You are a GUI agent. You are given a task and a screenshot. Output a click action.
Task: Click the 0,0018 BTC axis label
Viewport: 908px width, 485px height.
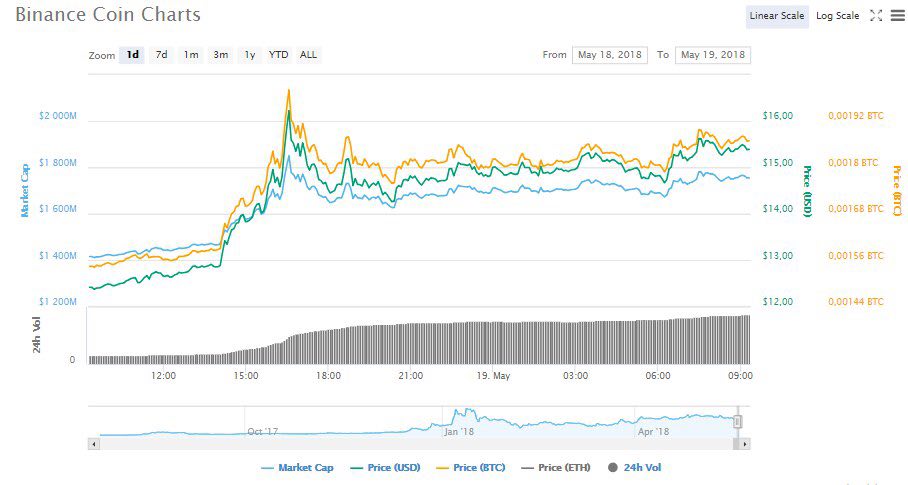pyautogui.click(x=853, y=163)
